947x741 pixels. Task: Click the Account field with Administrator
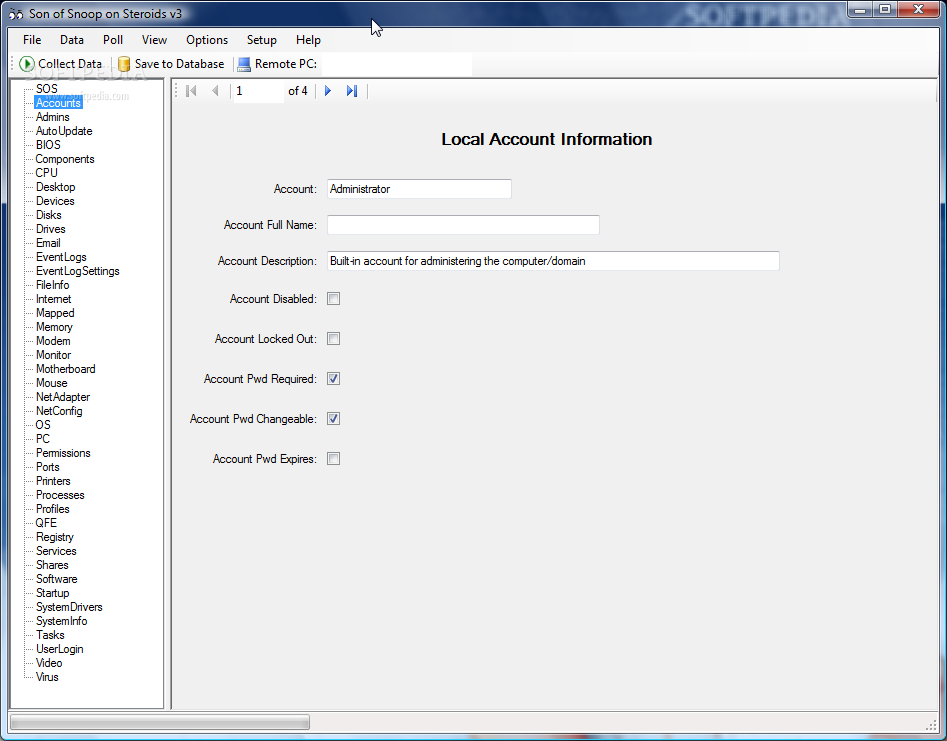coord(419,189)
